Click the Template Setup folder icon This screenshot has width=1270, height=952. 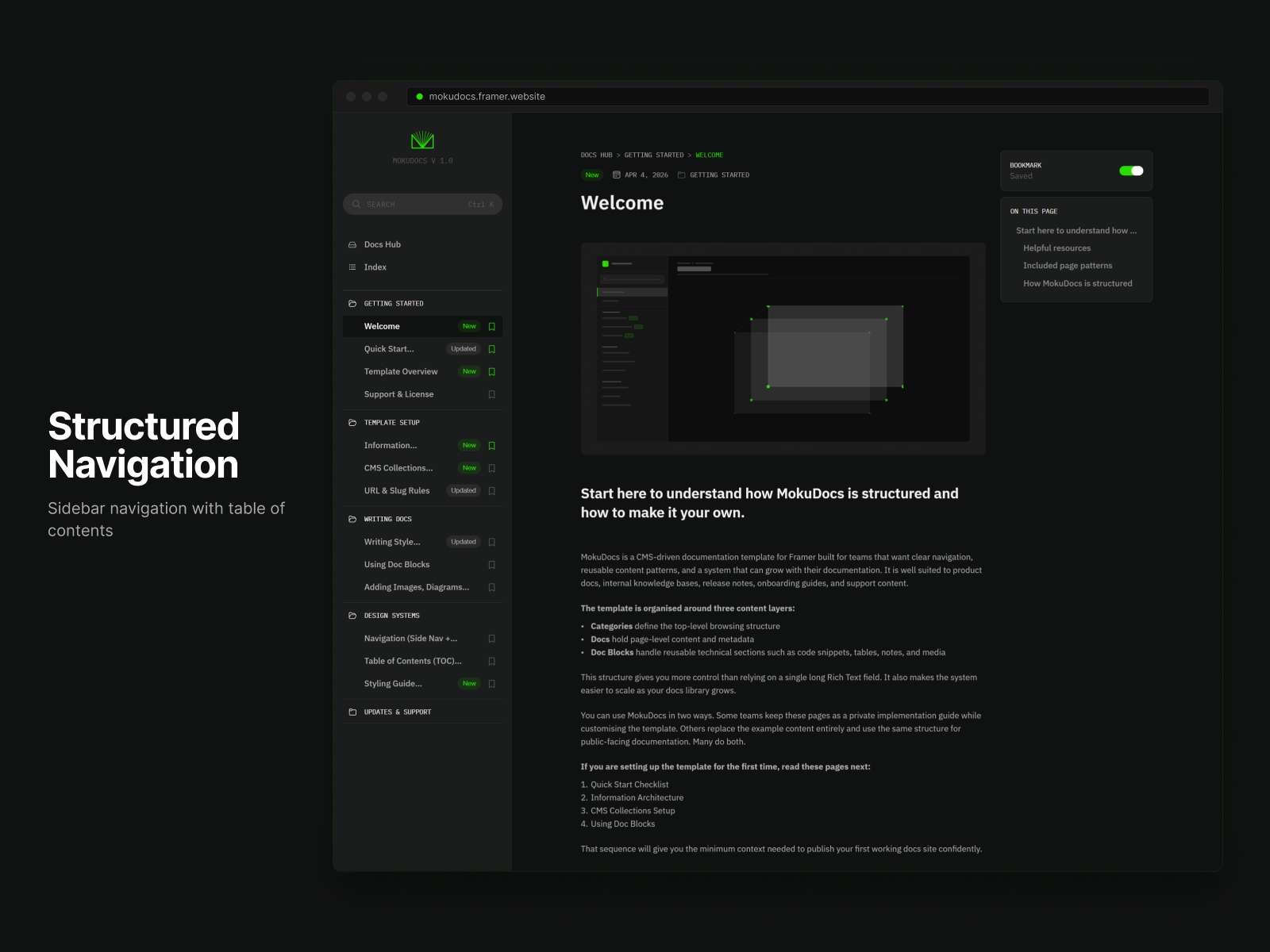click(352, 422)
